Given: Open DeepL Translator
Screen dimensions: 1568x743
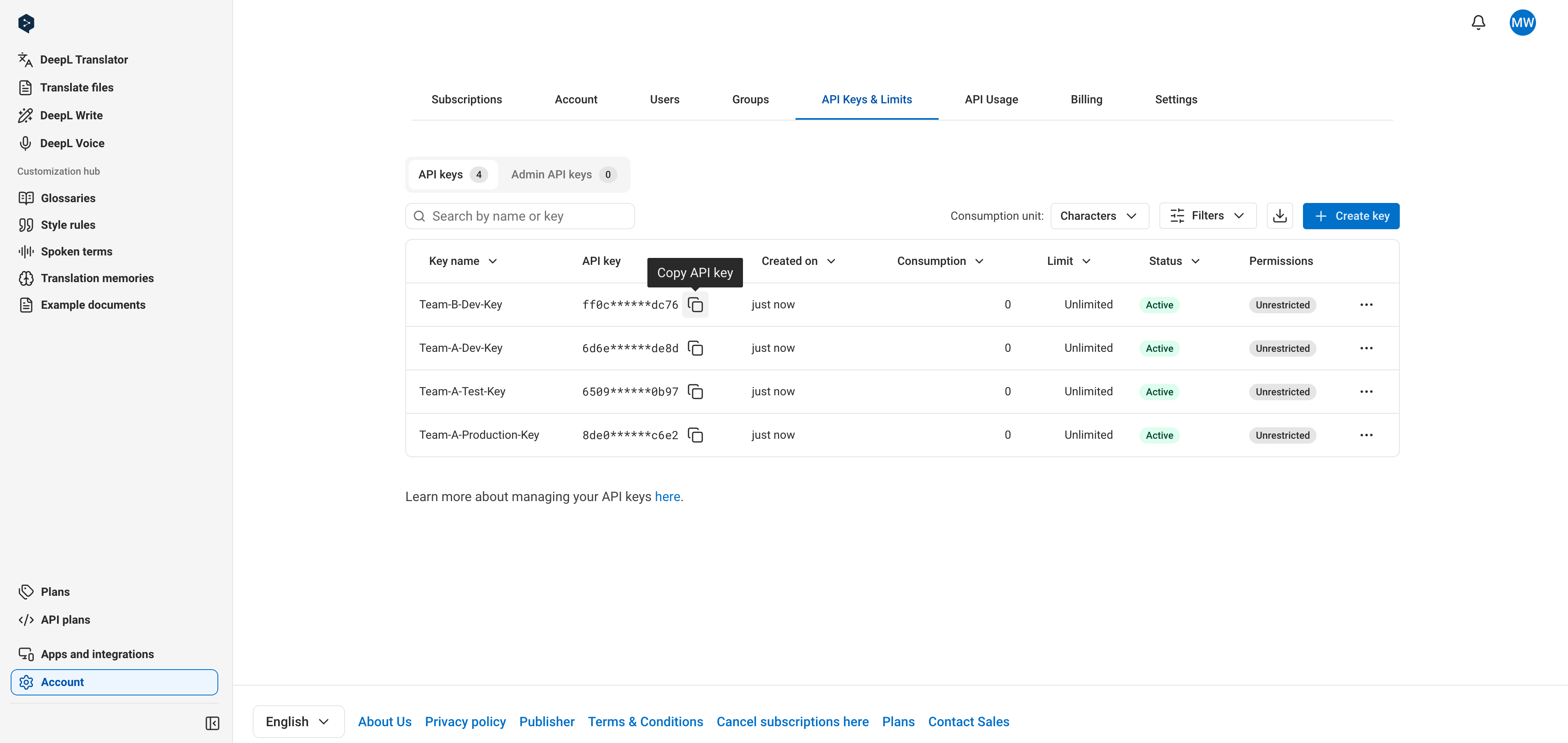Looking at the screenshot, I should click(73, 59).
